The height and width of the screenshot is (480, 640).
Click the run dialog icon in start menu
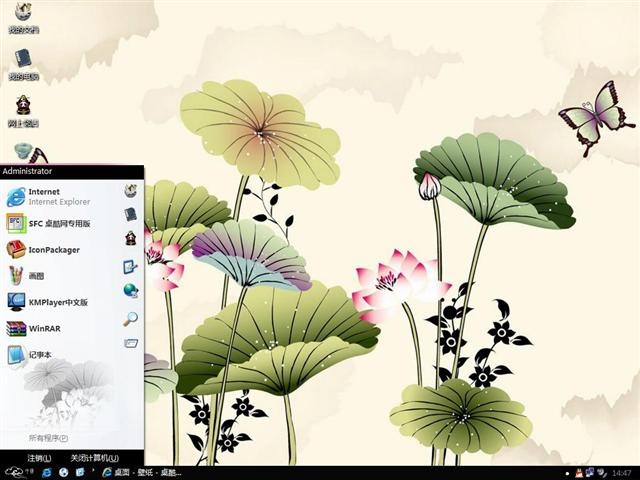click(x=131, y=343)
